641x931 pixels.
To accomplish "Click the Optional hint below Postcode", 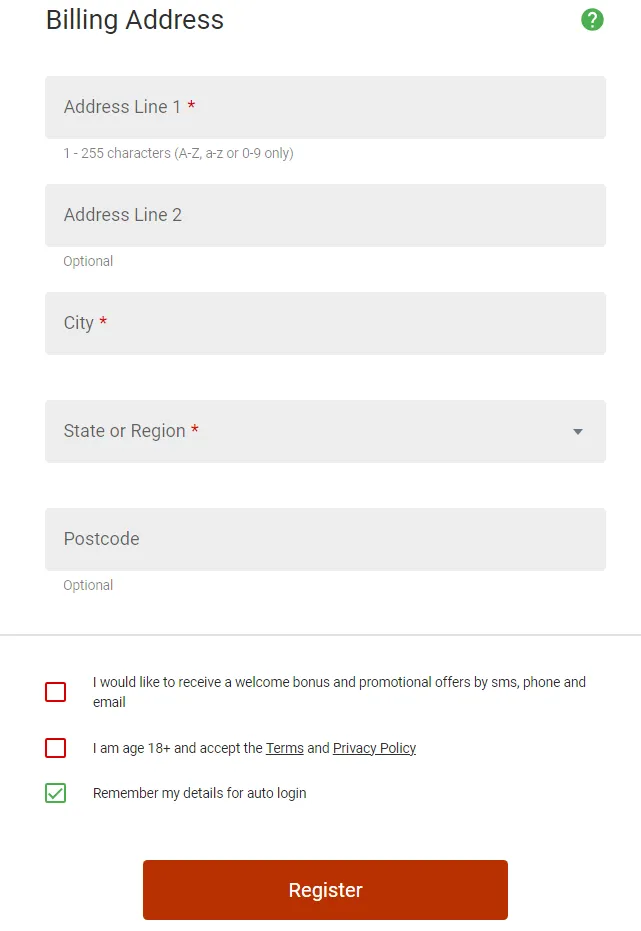I will pos(88,585).
